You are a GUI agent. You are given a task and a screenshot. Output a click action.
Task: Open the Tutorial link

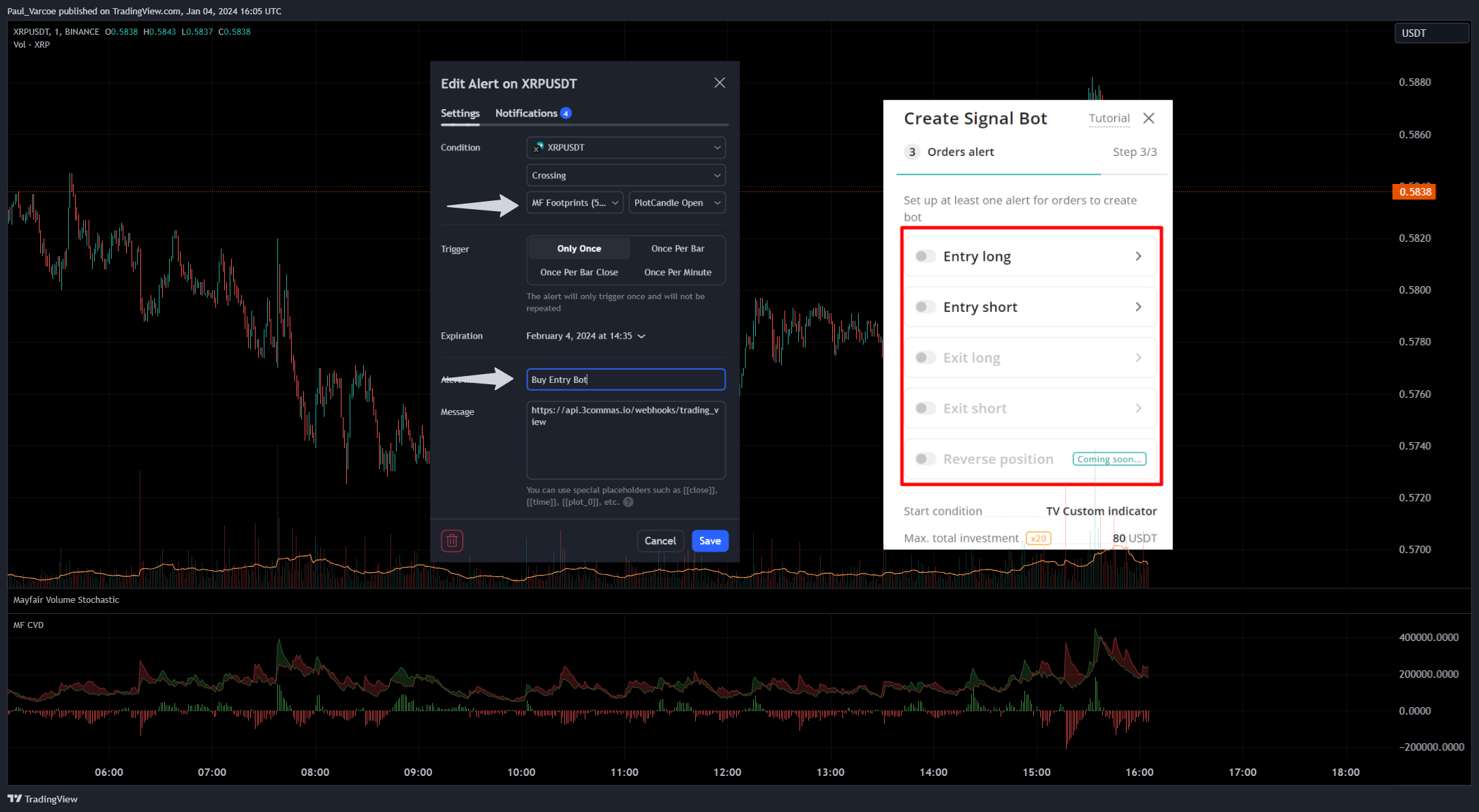[1109, 119]
